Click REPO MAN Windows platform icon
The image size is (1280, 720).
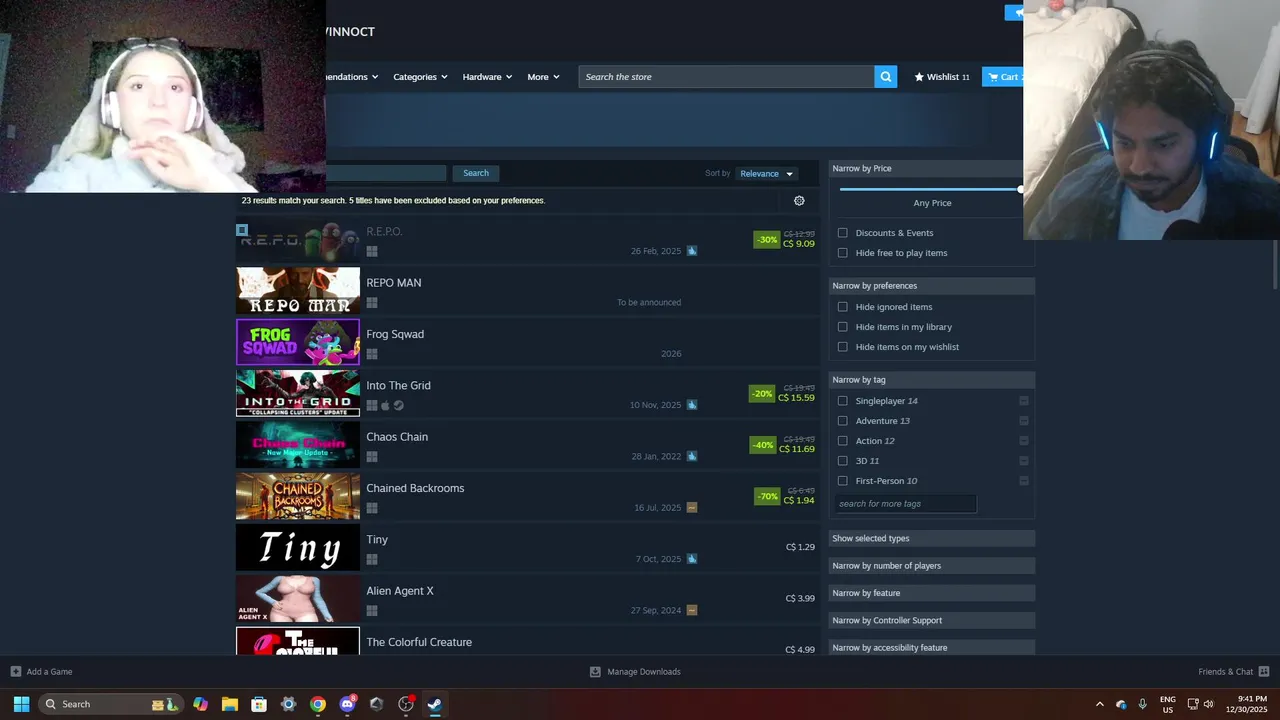click(372, 302)
